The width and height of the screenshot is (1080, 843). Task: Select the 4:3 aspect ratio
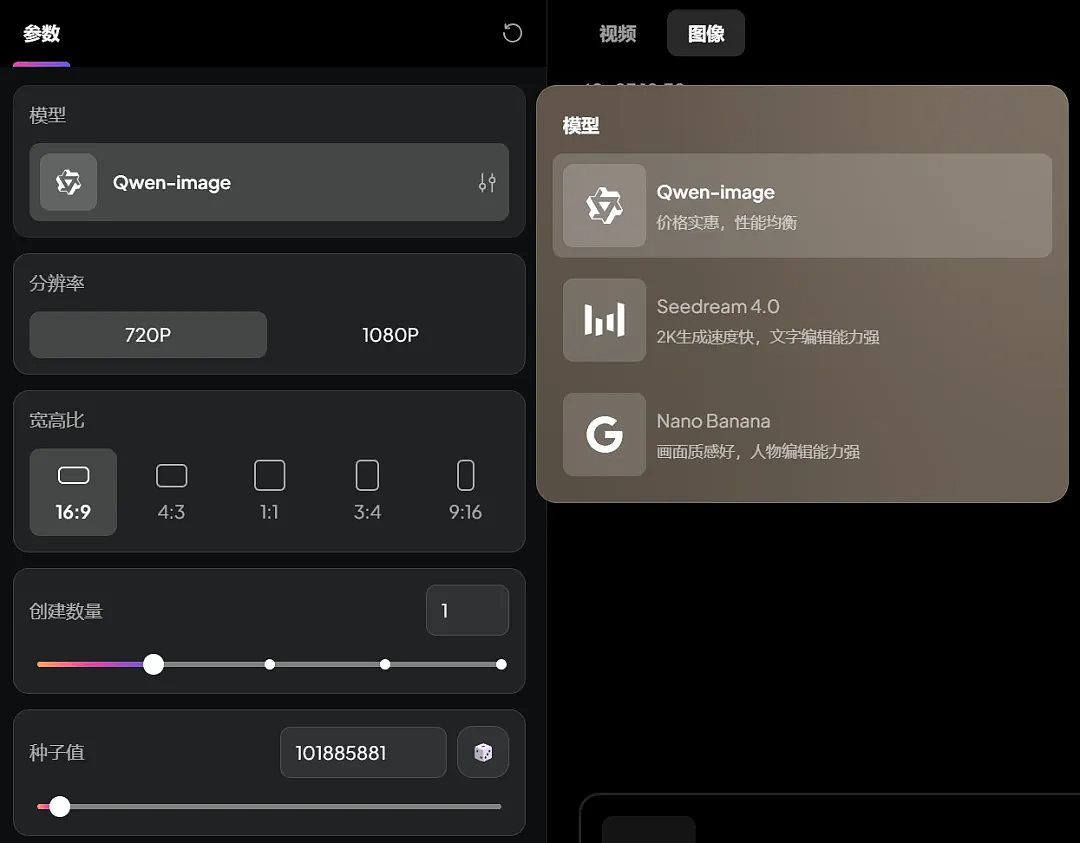pos(172,492)
